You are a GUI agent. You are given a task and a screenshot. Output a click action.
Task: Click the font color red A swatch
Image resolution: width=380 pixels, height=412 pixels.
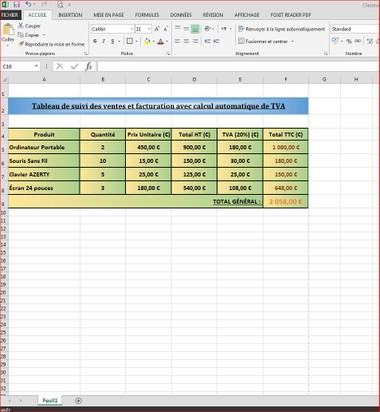pos(161,42)
